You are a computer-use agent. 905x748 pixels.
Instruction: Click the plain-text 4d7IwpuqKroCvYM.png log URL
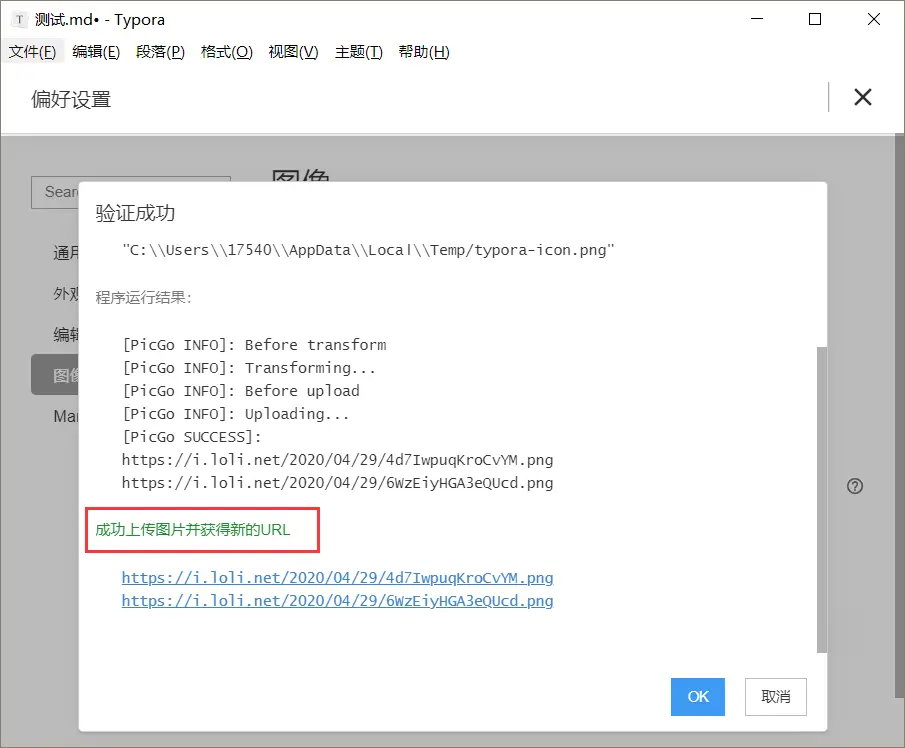click(337, 460)
